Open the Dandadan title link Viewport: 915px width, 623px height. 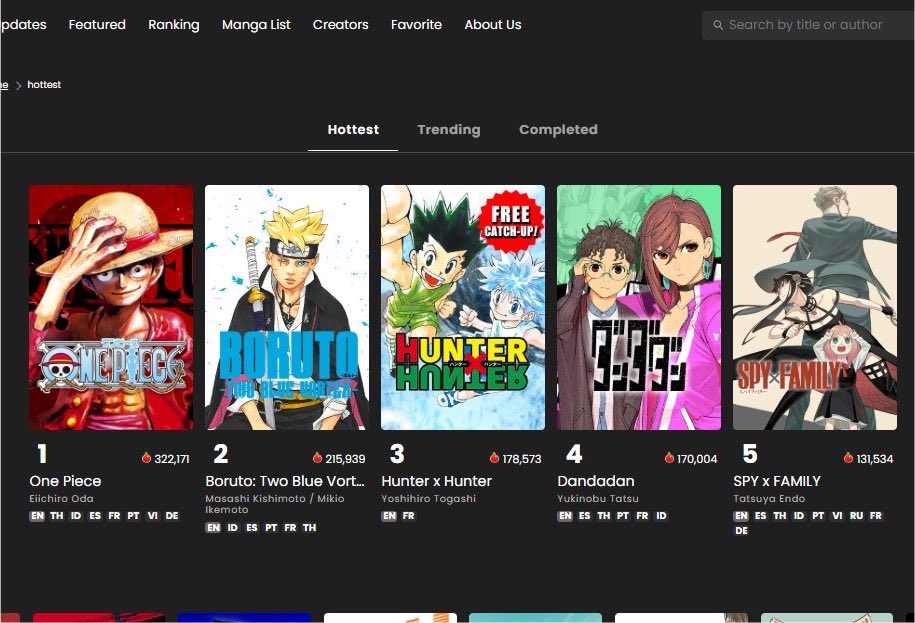(x=596, y=481)
